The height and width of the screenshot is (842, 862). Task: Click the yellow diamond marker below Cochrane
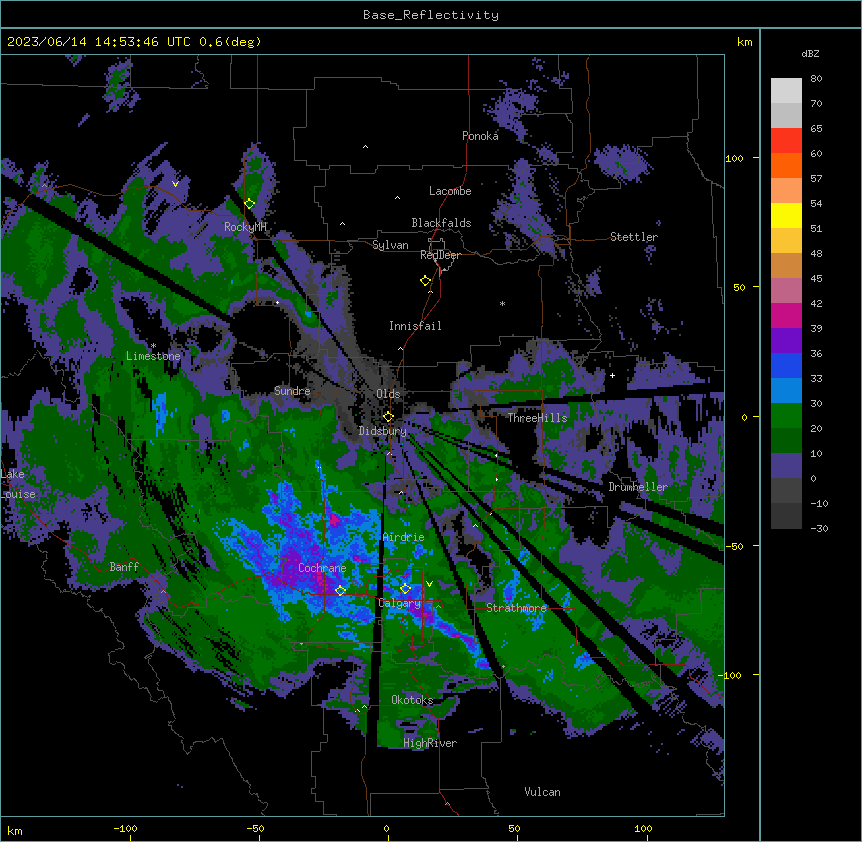tap(340, 591)
